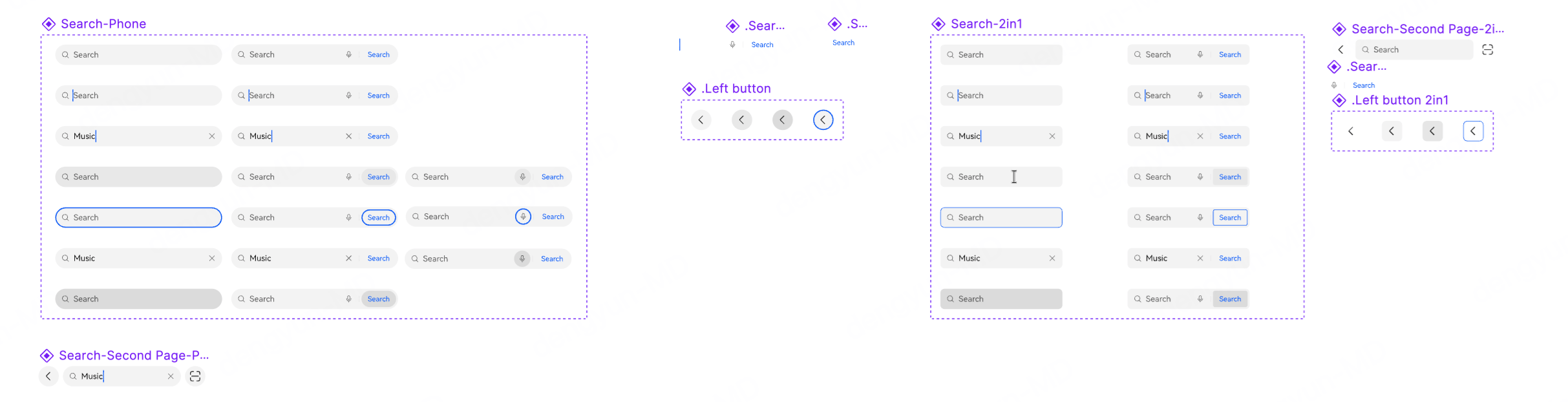Click the focused blue-bordered rounded search field in Search-Phone

coord(138,218)
